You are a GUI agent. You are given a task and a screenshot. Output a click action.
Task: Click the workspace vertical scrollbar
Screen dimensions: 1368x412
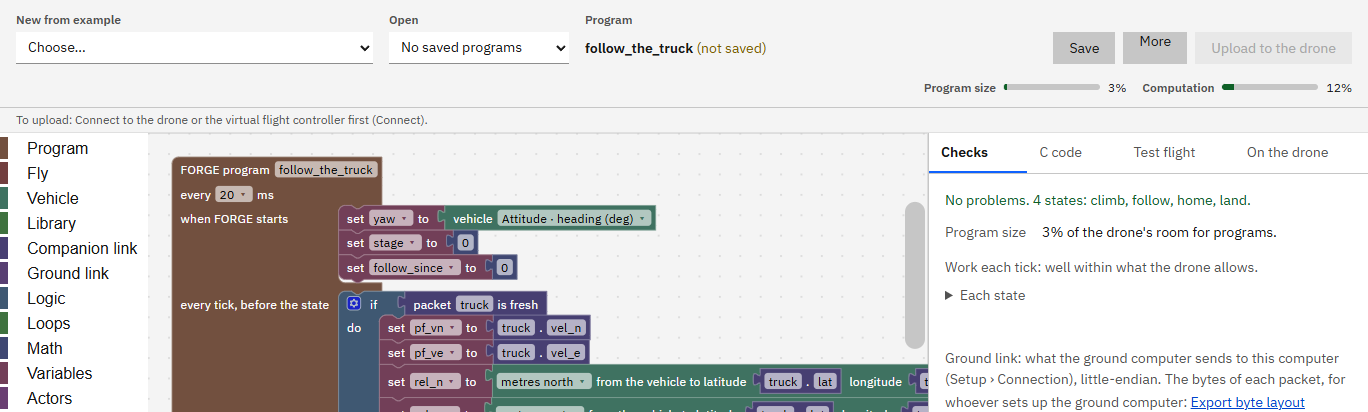915,275
